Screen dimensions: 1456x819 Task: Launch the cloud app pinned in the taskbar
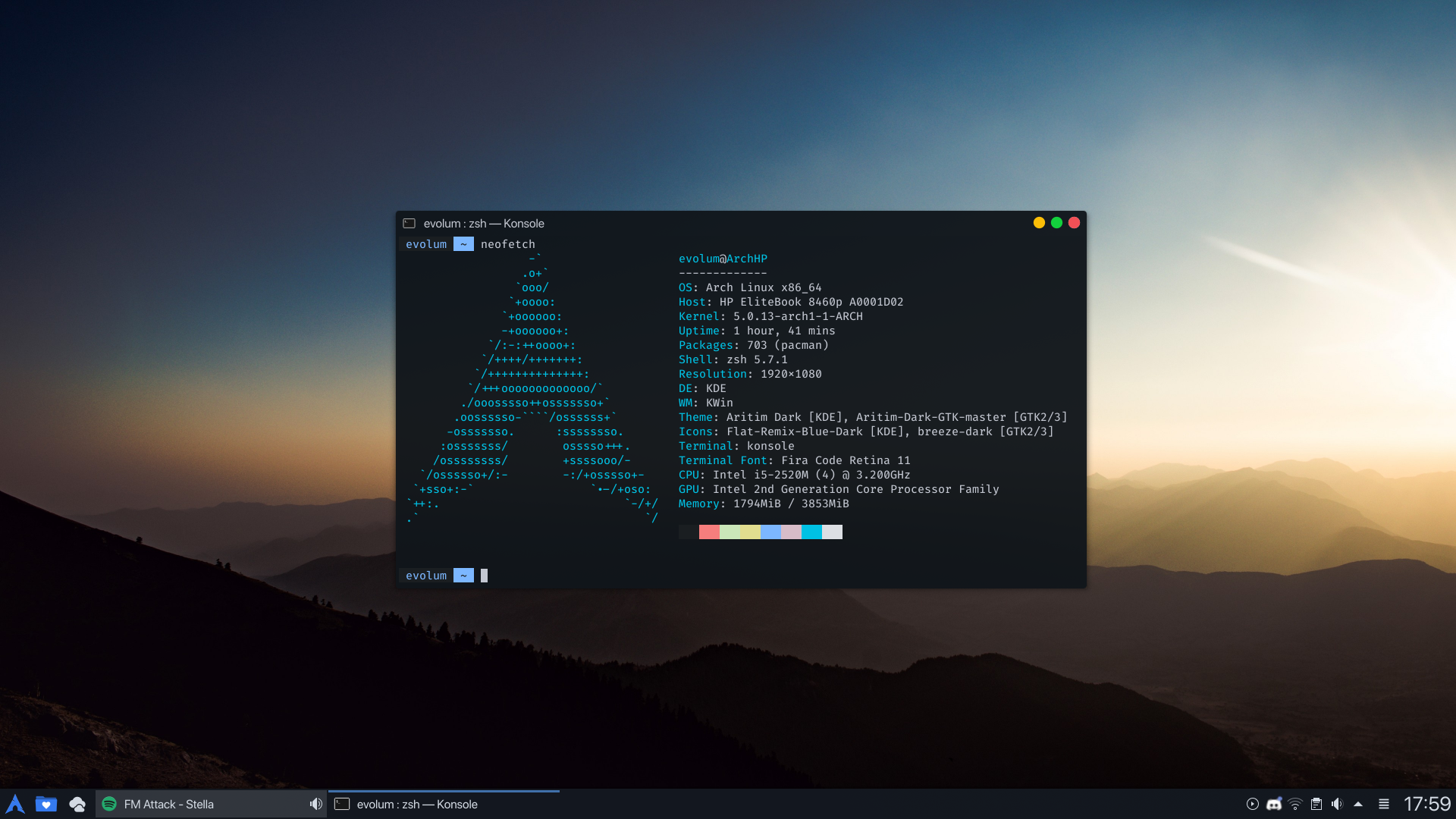coord(77,804)
